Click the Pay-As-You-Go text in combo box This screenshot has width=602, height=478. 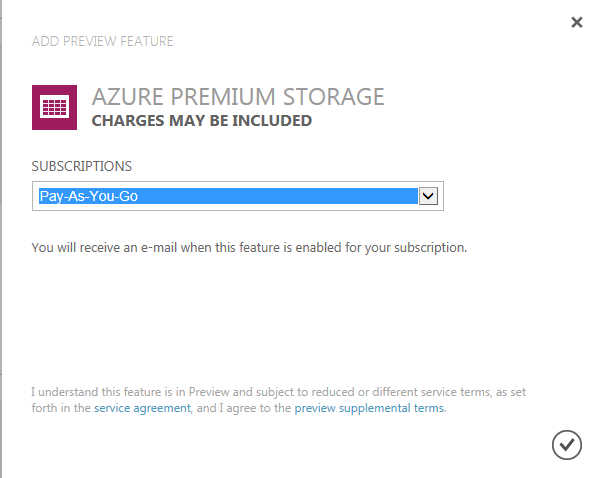89,196
